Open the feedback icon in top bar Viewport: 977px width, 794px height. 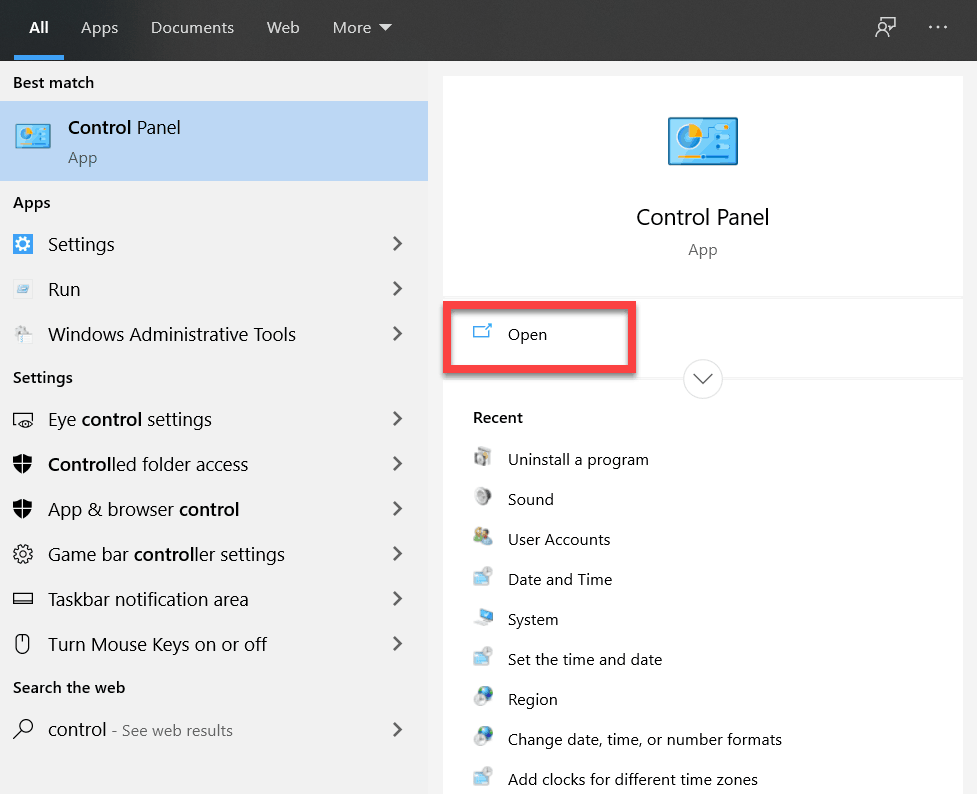885,27
